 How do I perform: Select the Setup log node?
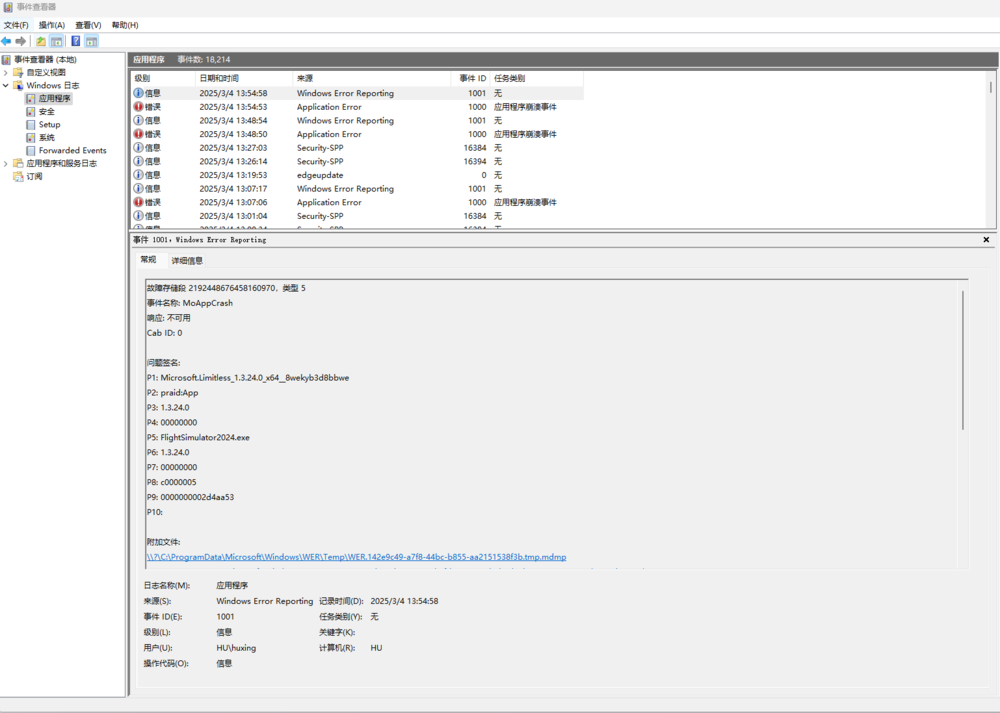click(49, 125)
